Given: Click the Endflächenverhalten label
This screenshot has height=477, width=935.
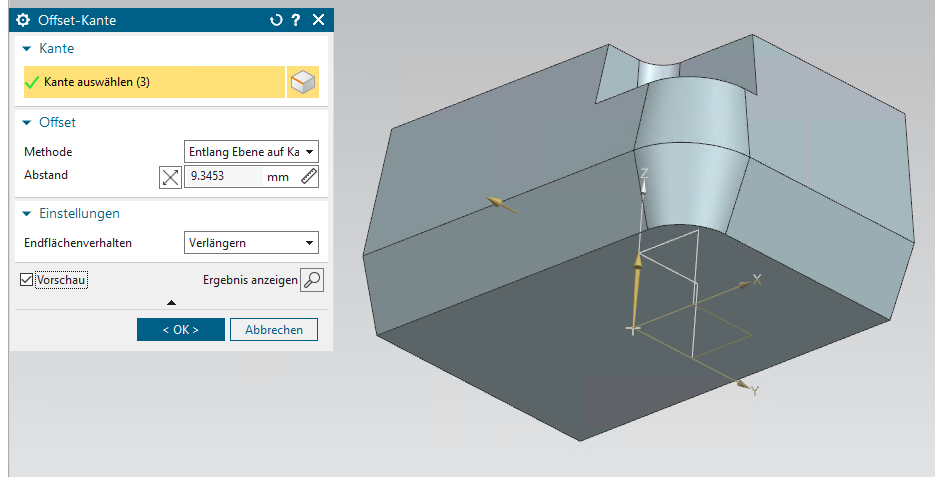Looking at the screenshot, I should (x=78, y=243).
